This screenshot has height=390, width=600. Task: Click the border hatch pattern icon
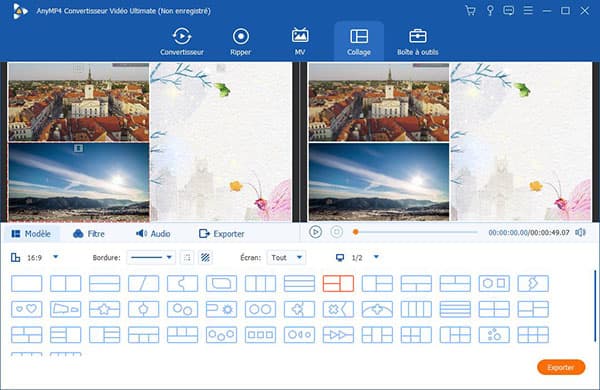tap(205, 258)
